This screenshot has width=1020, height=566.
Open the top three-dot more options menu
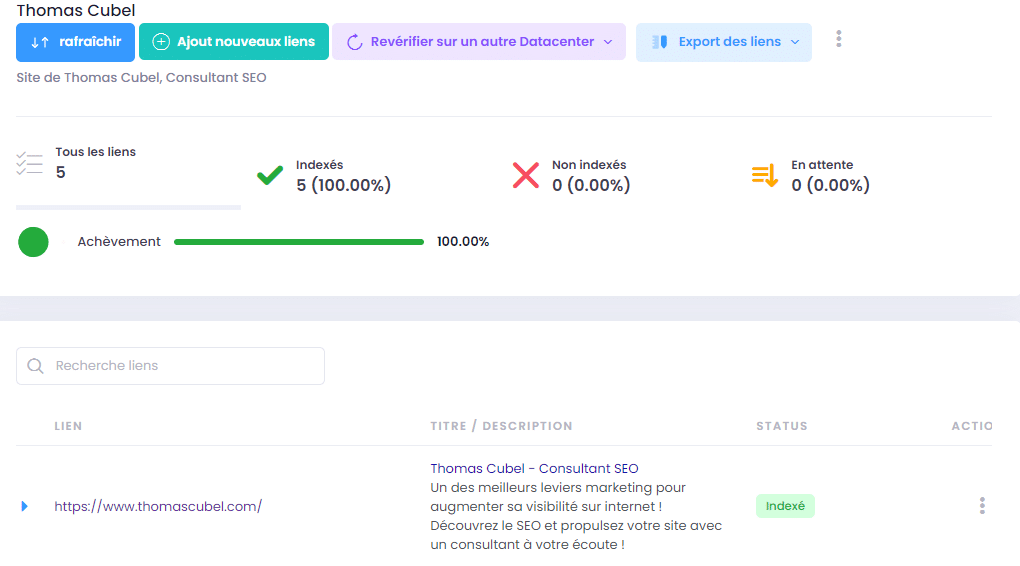point(839,39)
